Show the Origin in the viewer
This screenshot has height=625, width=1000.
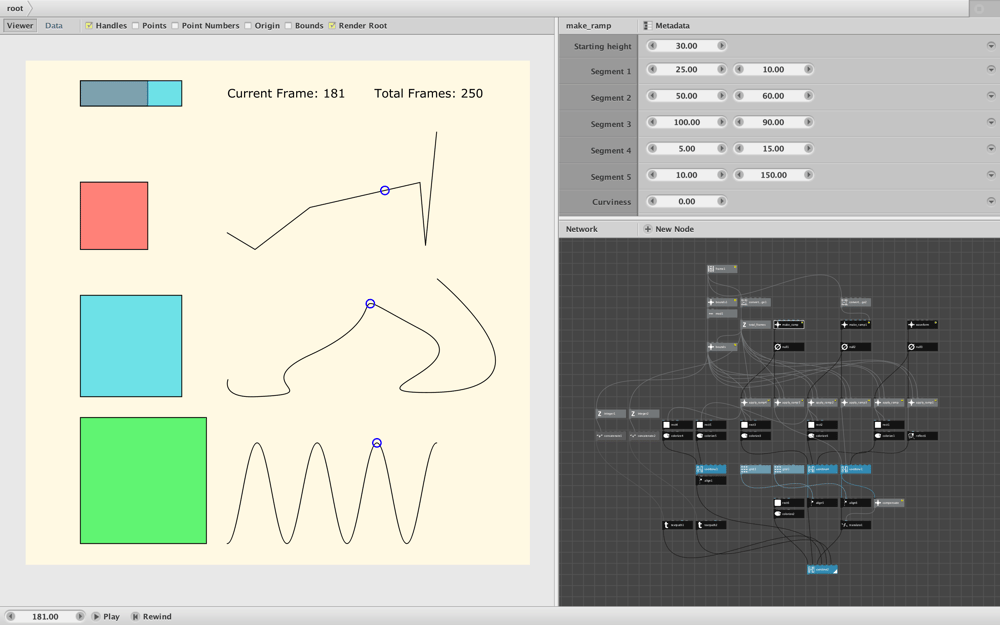click(248, 26)
